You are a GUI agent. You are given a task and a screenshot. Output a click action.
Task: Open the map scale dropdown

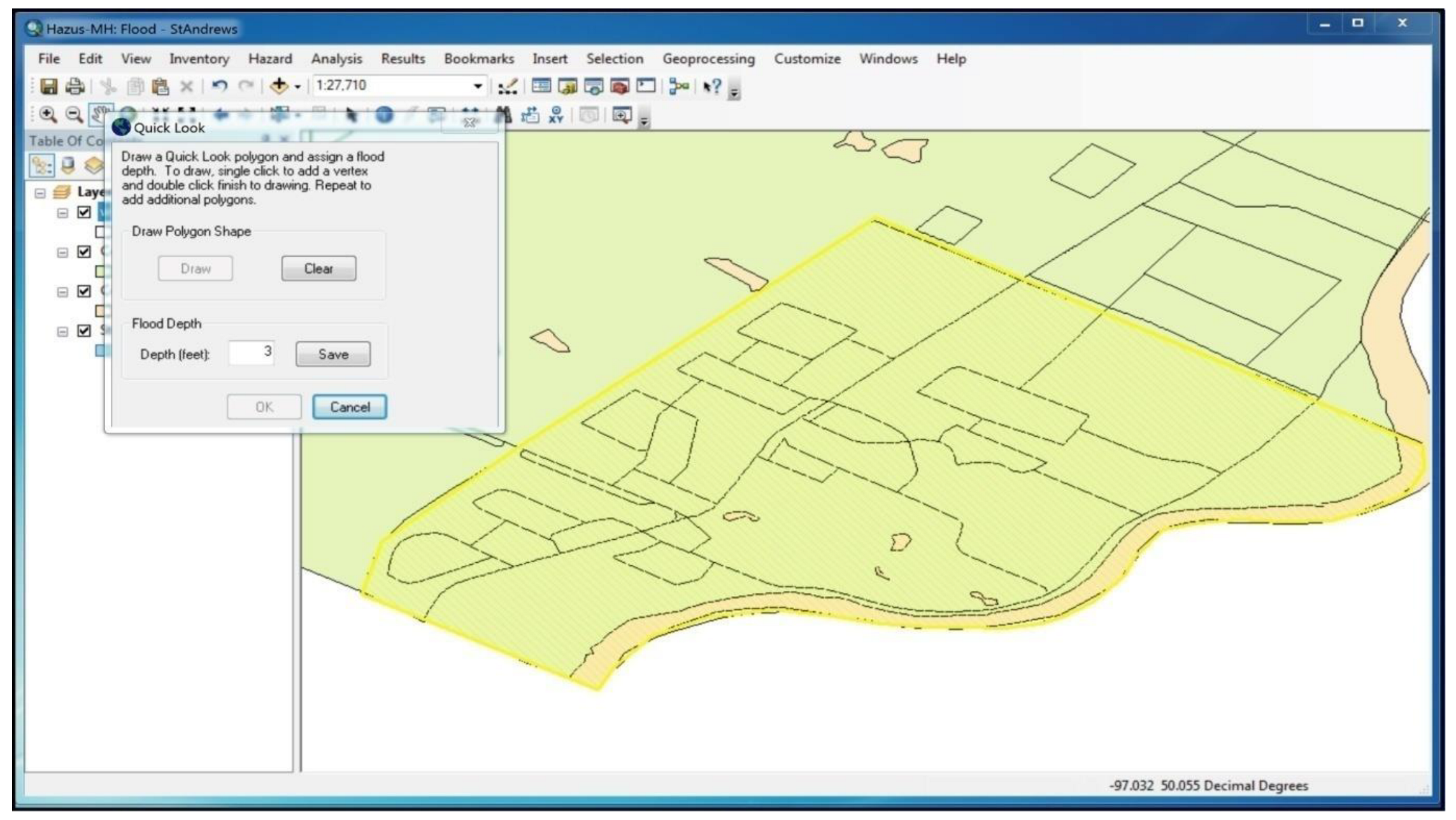pyautogui.click(x=477, y=86)
